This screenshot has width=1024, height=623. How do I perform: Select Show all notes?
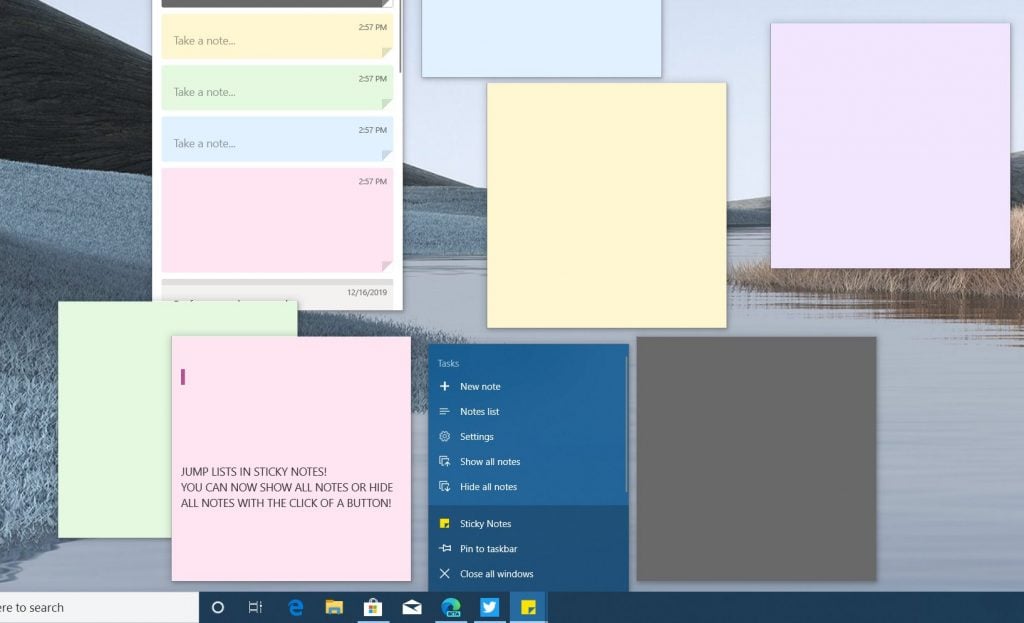[489, 462]
